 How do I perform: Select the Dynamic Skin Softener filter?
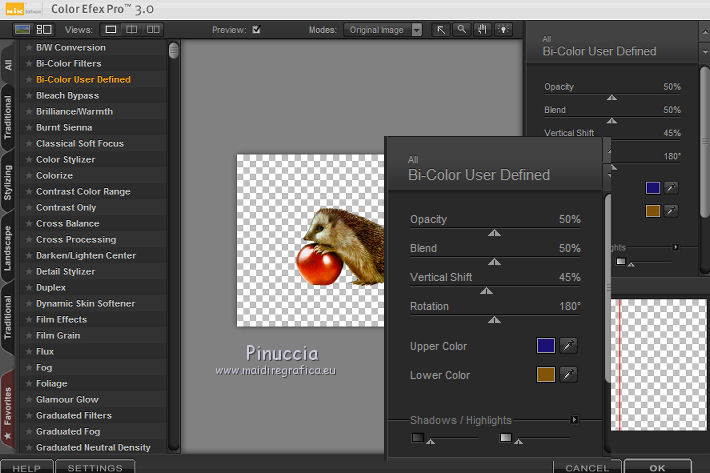[x=86, y=304]
